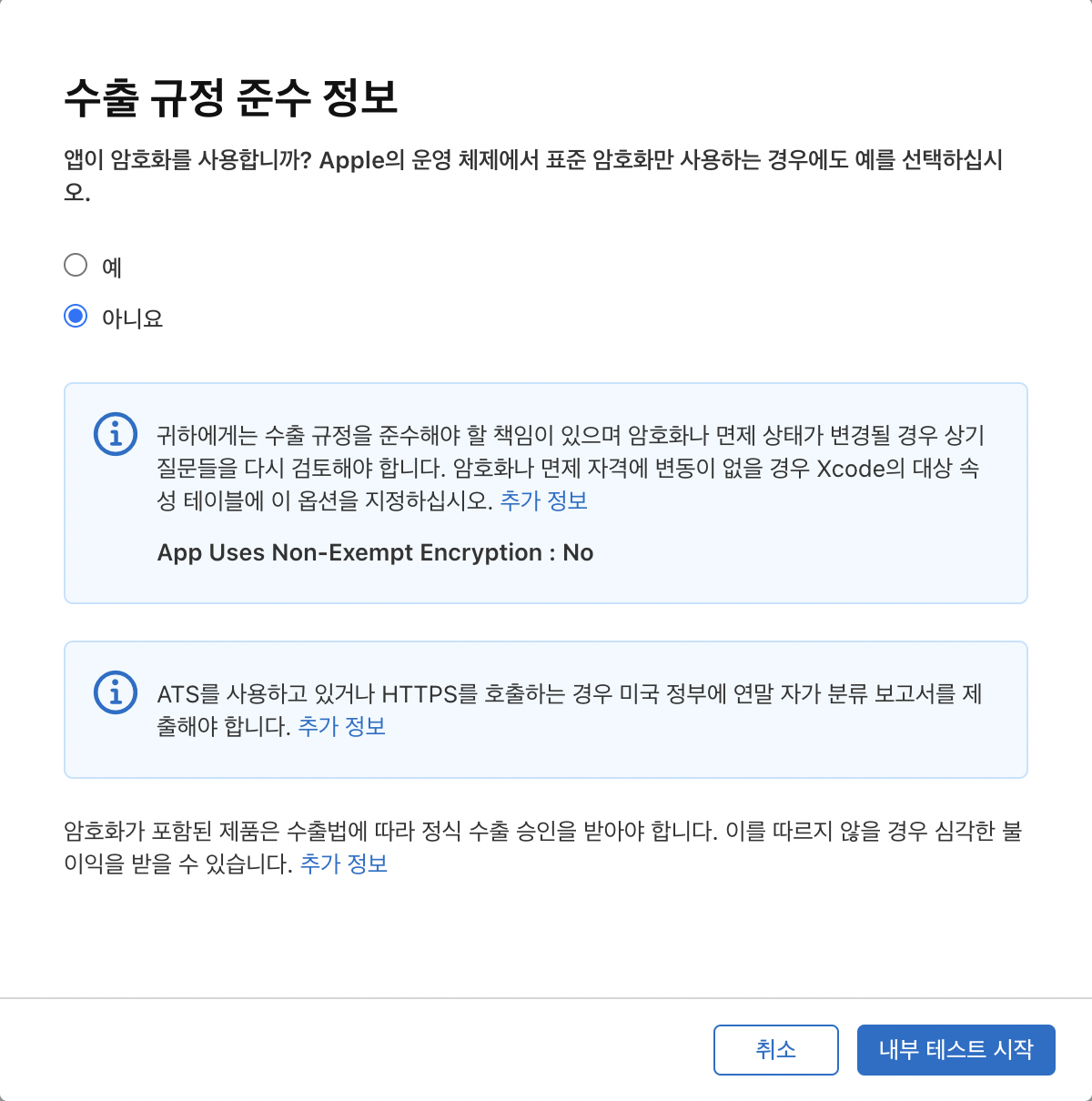Click the '예' label text
The image size is (1092, 1101).
[112, 267]
